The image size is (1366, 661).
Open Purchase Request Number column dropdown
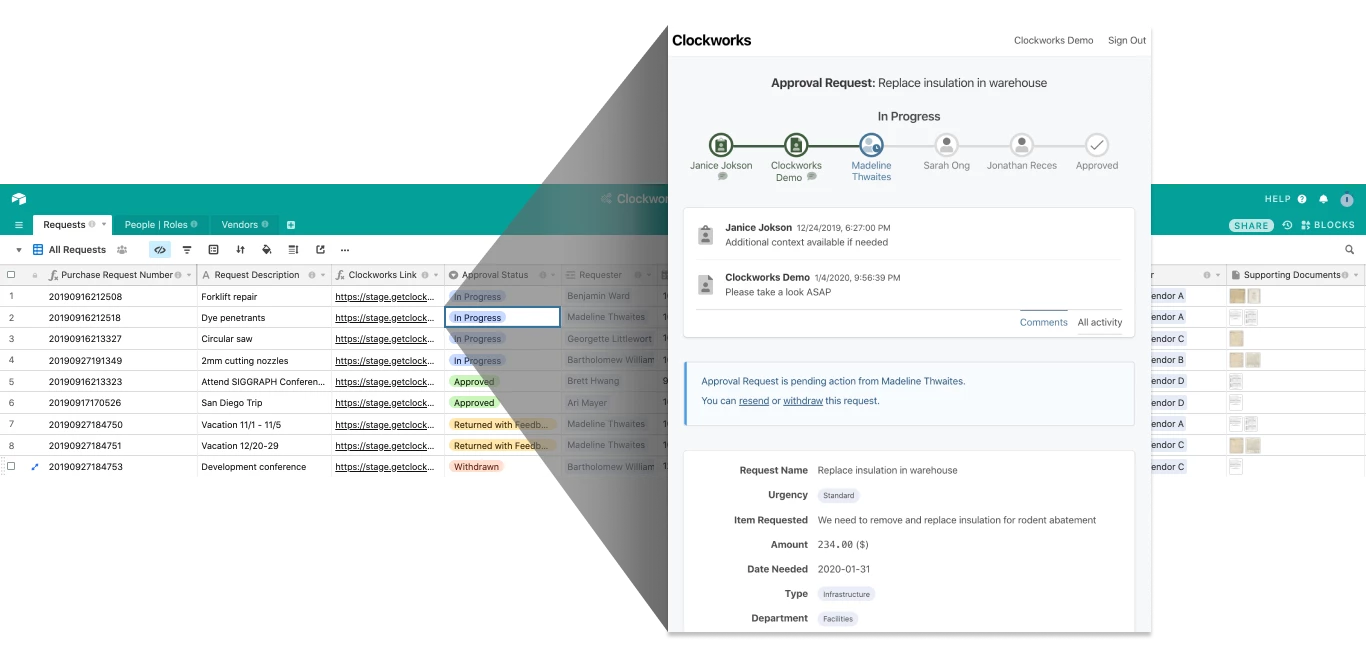tap(189, 275)
